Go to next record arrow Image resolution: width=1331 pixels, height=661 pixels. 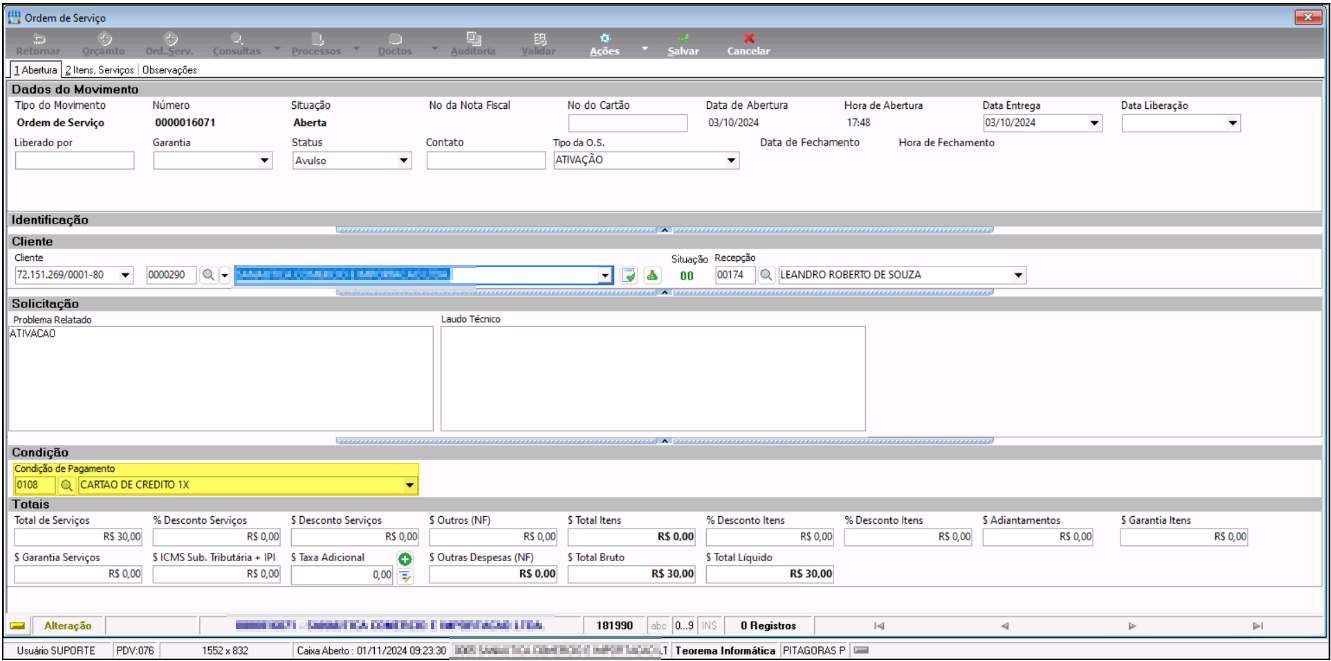pos(1132,626)
